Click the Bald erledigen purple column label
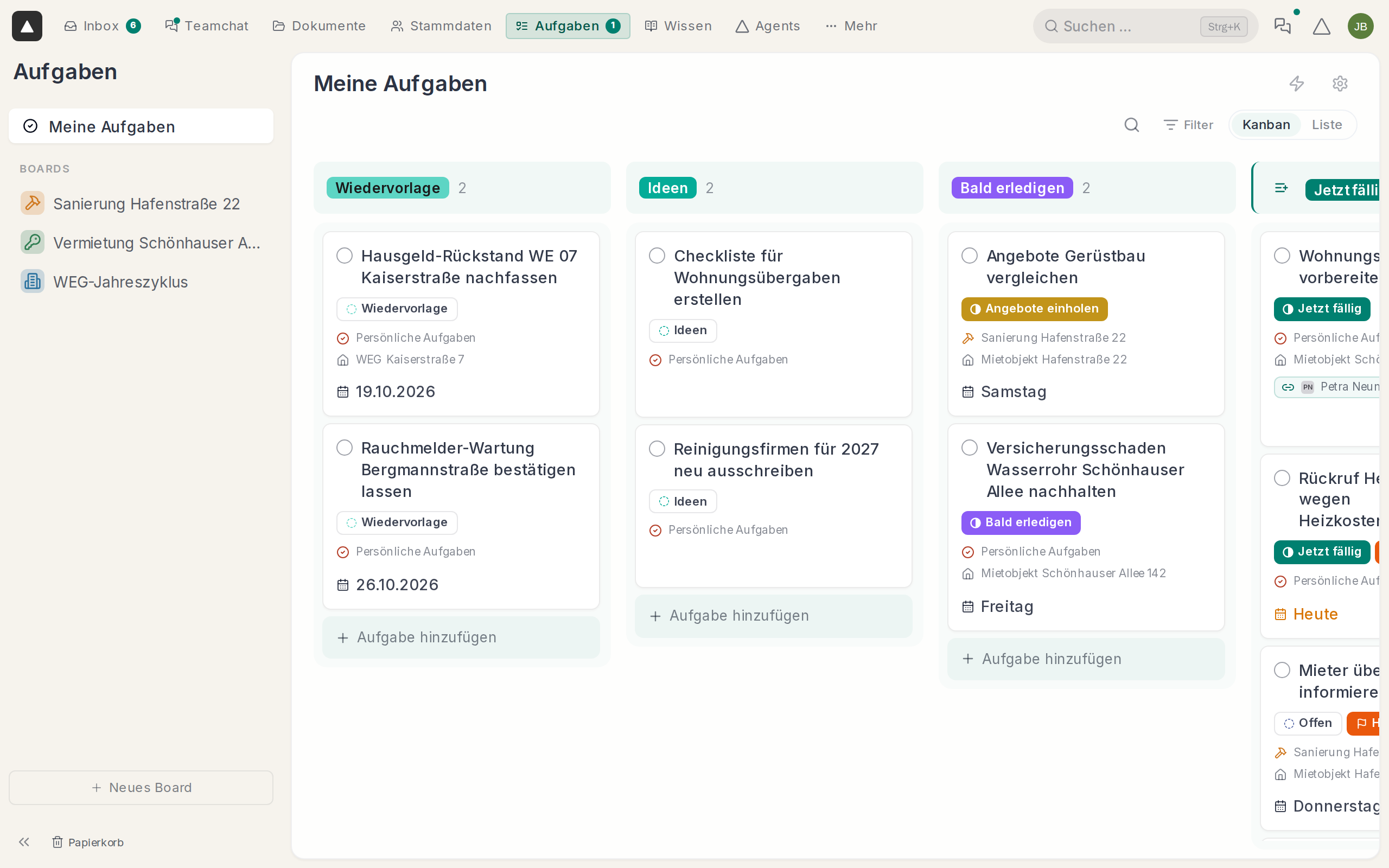Screen dimensions: 1389x868 1012,188
